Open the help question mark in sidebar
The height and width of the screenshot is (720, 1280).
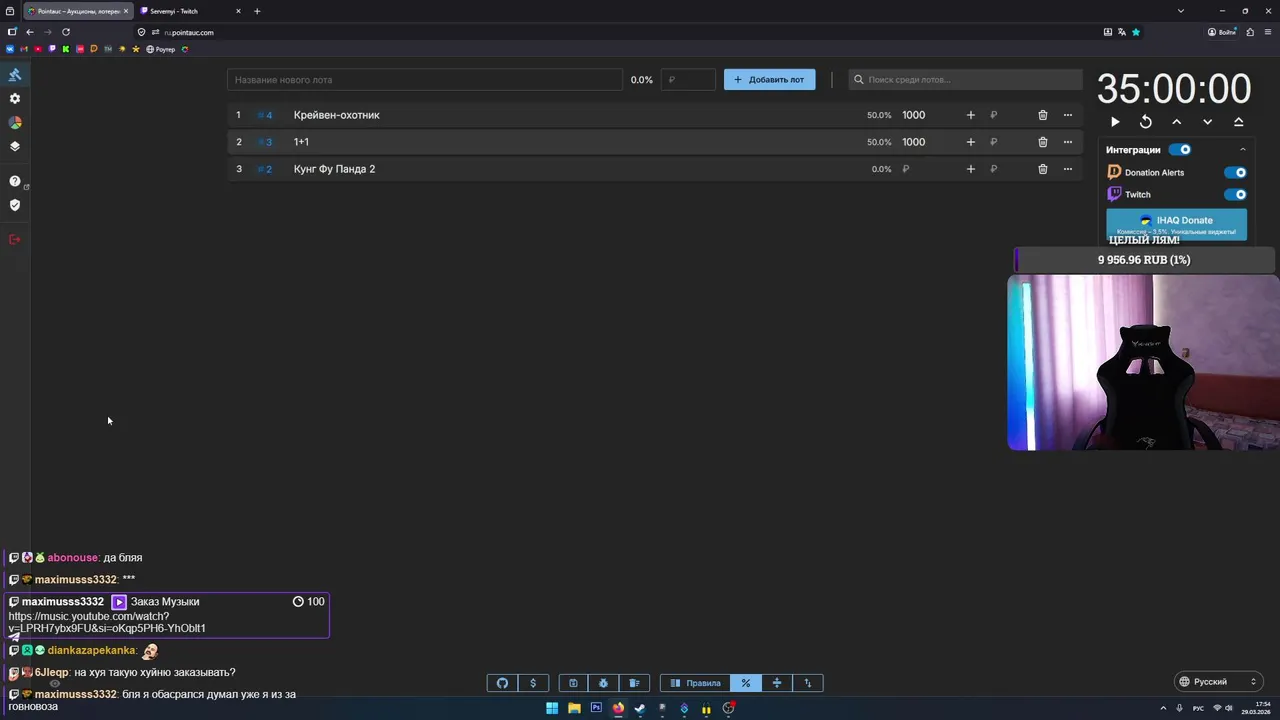(x=15, y=181)
